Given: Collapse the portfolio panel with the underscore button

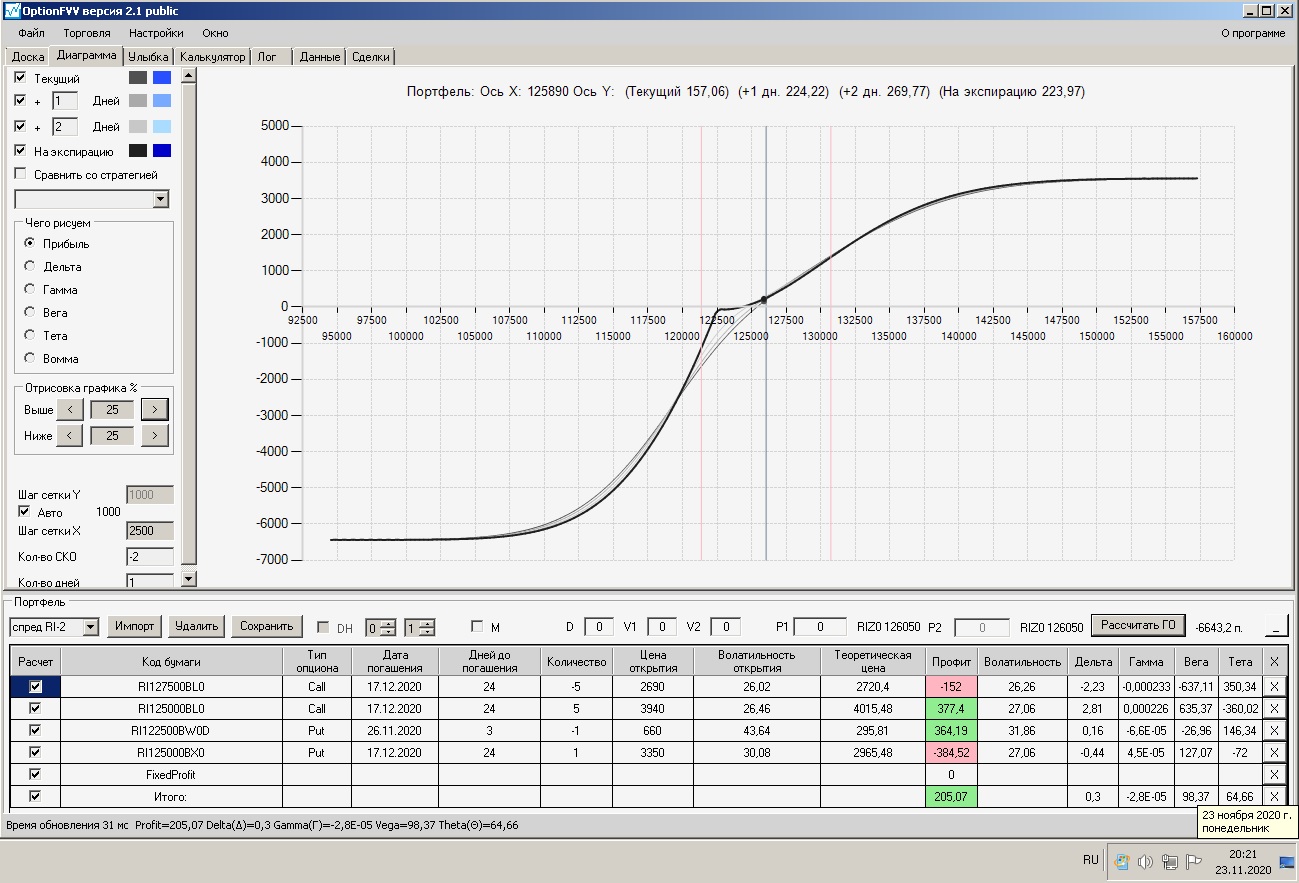Looking at the screenshot, I should coord(1277,627).
